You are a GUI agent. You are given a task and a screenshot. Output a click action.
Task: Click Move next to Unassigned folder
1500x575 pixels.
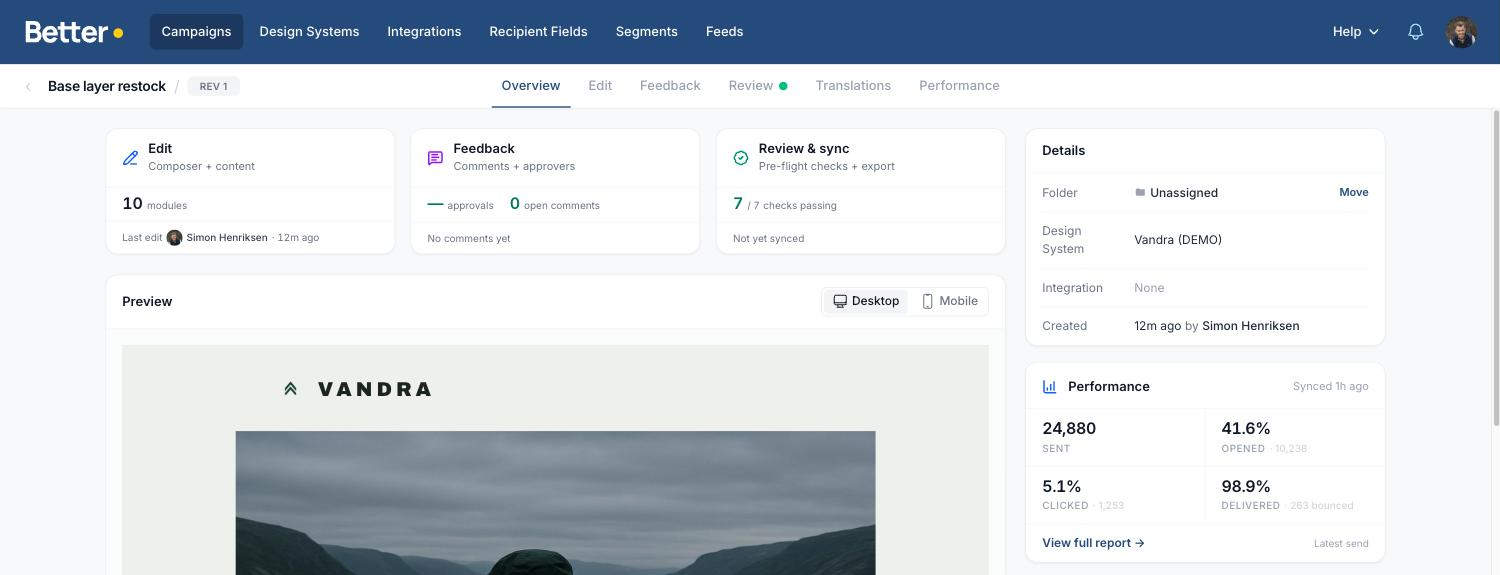(1354, 192)
